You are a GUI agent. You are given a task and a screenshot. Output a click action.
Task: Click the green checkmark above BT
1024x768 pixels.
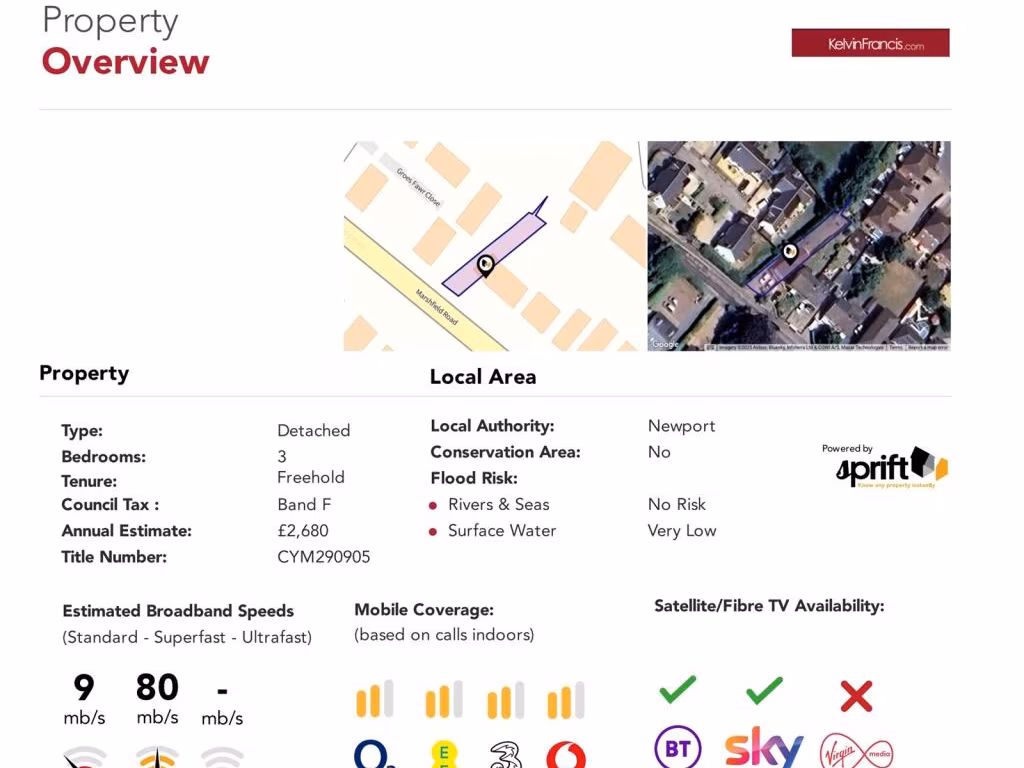(x=677, y=690)
